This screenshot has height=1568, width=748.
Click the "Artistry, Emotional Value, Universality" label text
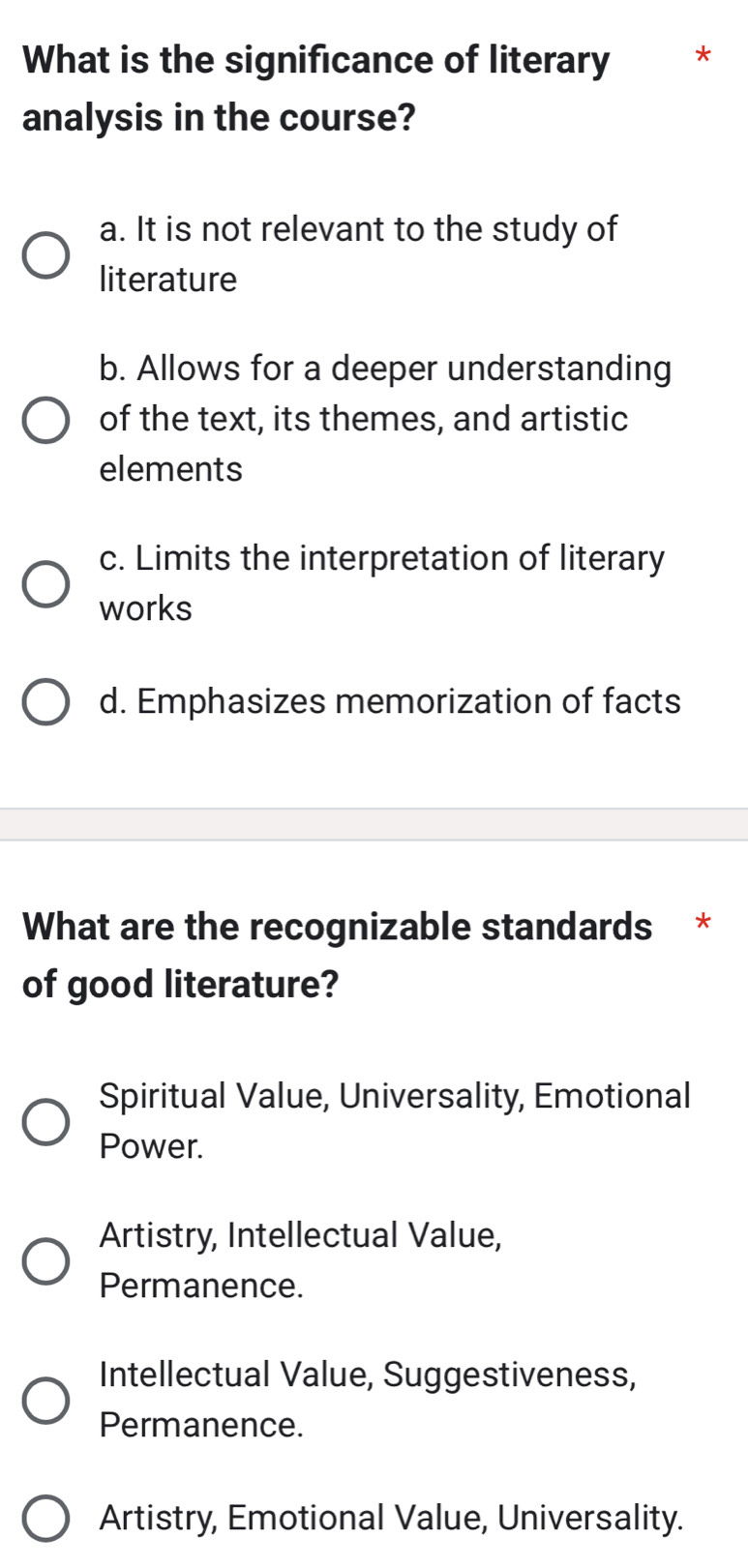tap(391, 1518)
